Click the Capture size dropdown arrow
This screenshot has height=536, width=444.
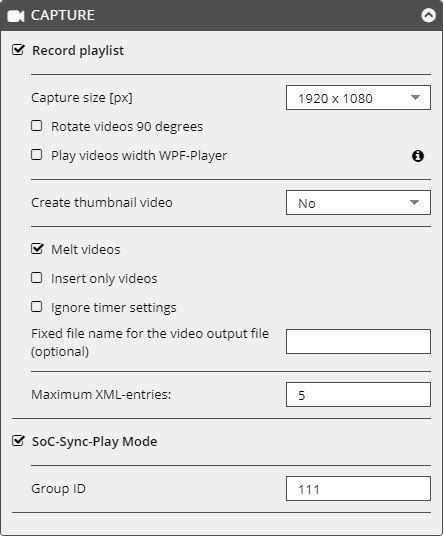(415, 98)
